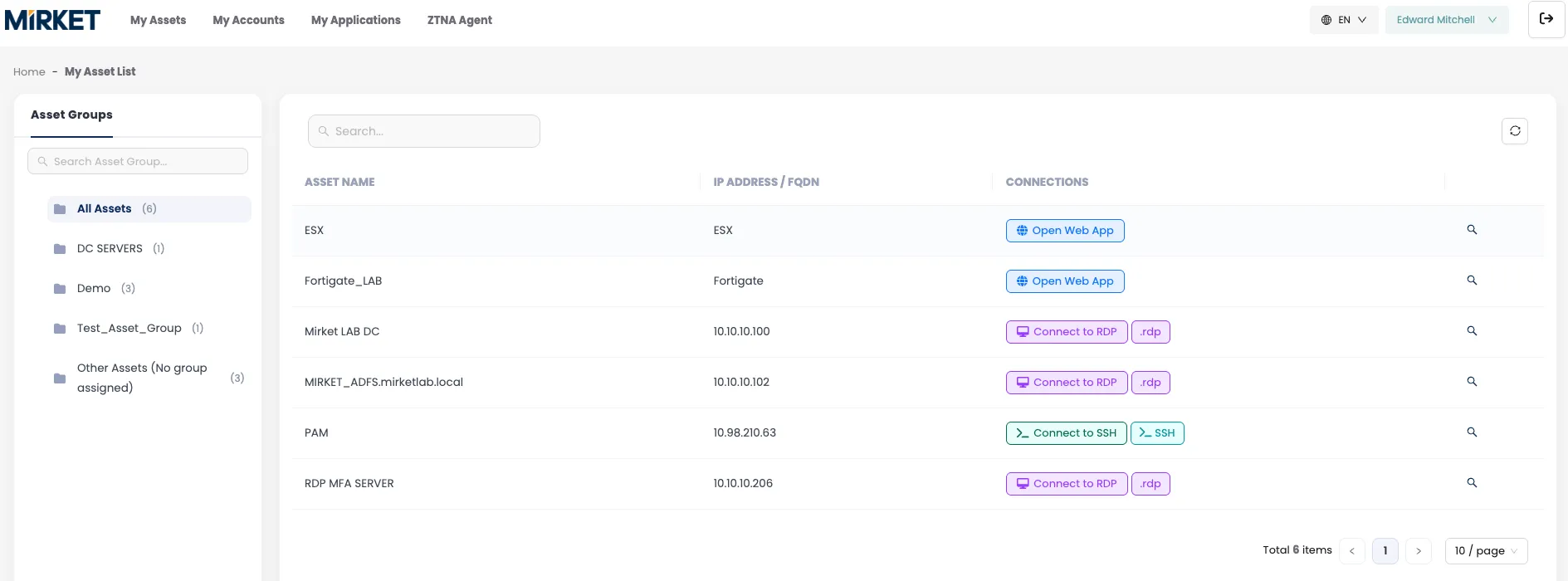Click the Home breadcrumb link
This screenshot has height=581, width=1568.
point(29,72)
